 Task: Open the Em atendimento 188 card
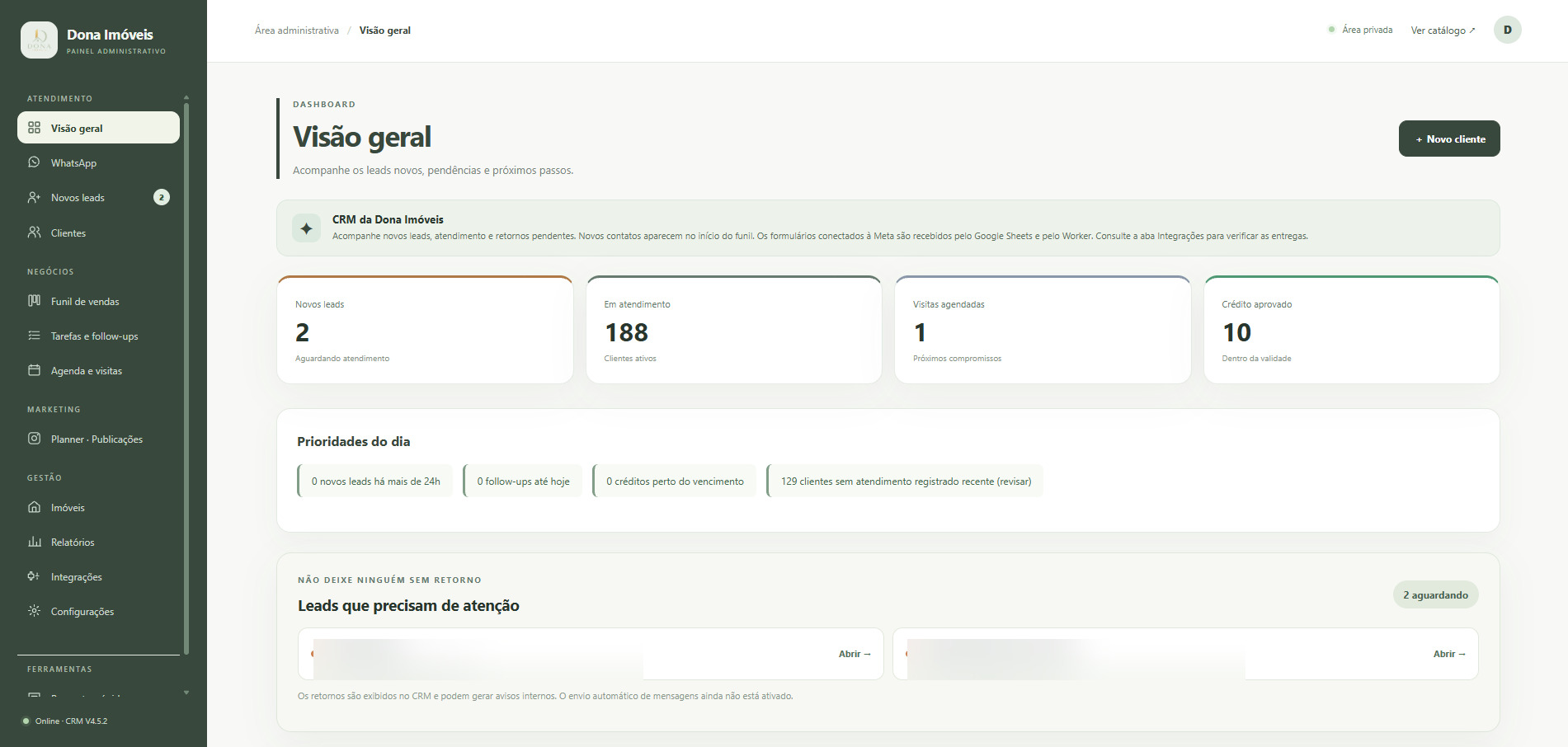[733, 330]
